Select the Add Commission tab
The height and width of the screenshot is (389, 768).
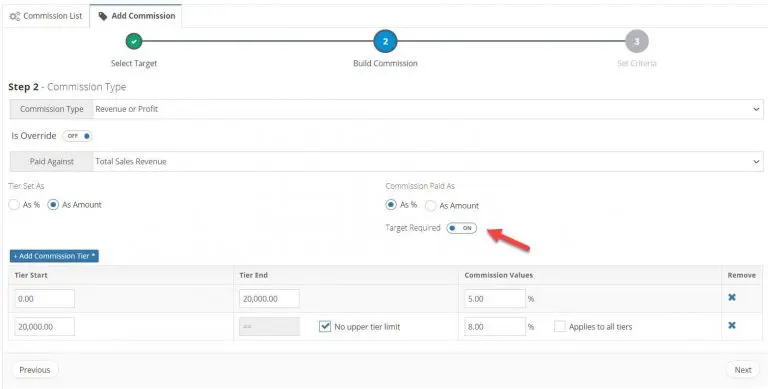pos(137,16)
